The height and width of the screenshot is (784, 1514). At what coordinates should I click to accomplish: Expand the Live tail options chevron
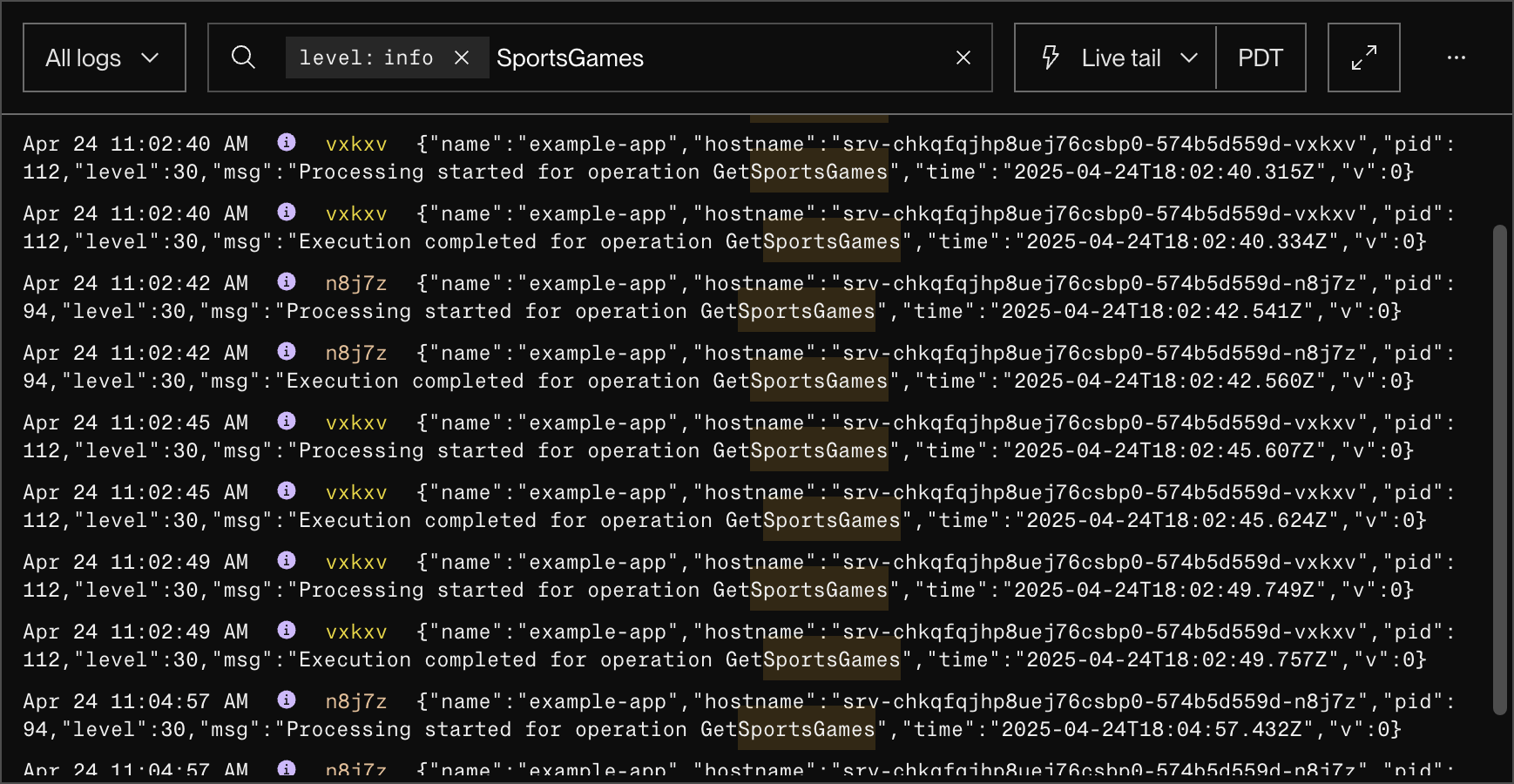click(1189, 57)
